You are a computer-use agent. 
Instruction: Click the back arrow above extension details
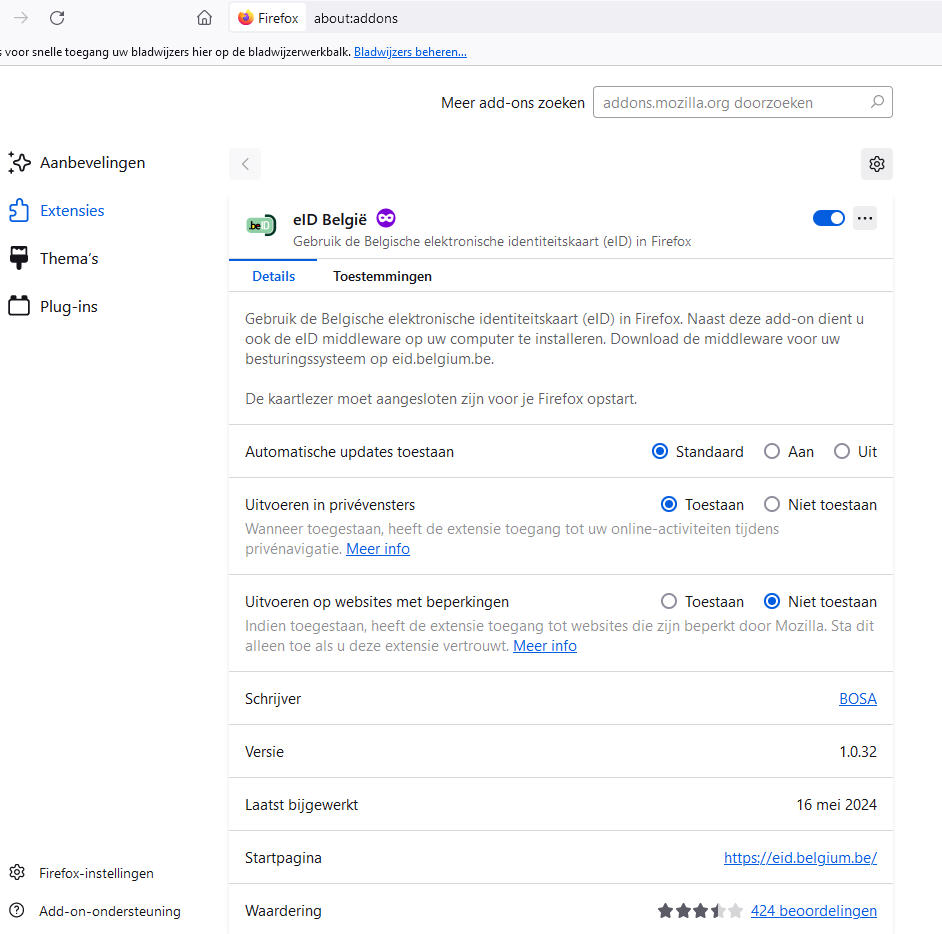click(245, 164)
